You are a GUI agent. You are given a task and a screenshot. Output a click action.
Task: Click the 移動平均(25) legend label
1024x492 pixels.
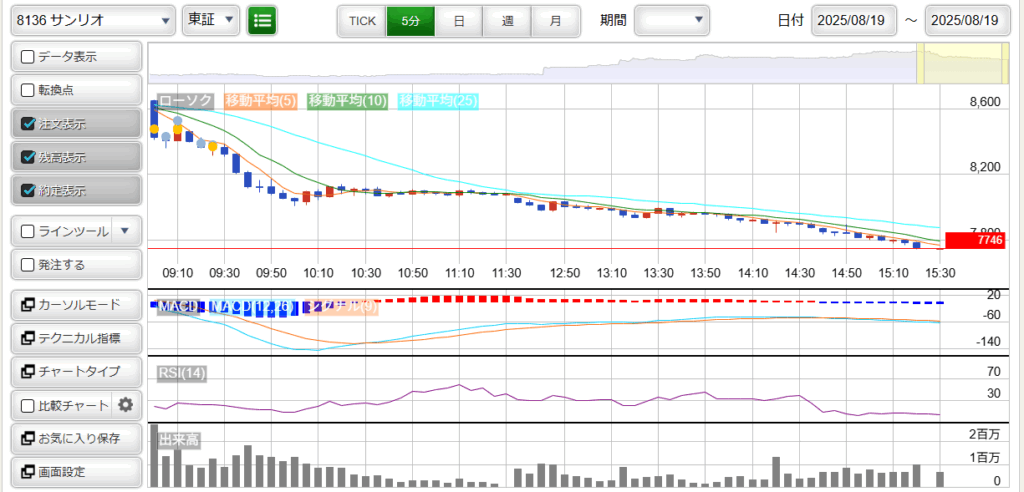pos(438,101)
